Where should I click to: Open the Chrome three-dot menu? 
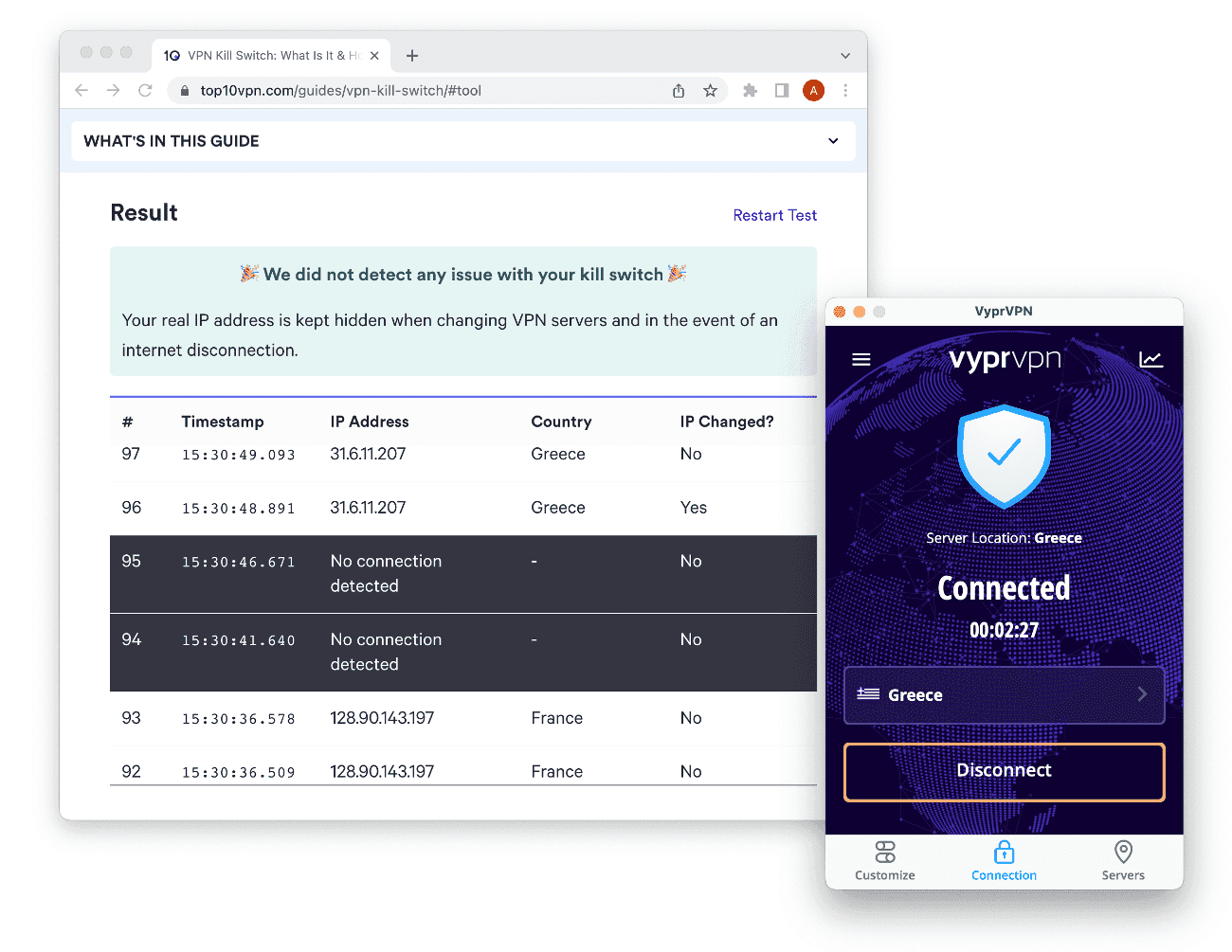[845, 91]
